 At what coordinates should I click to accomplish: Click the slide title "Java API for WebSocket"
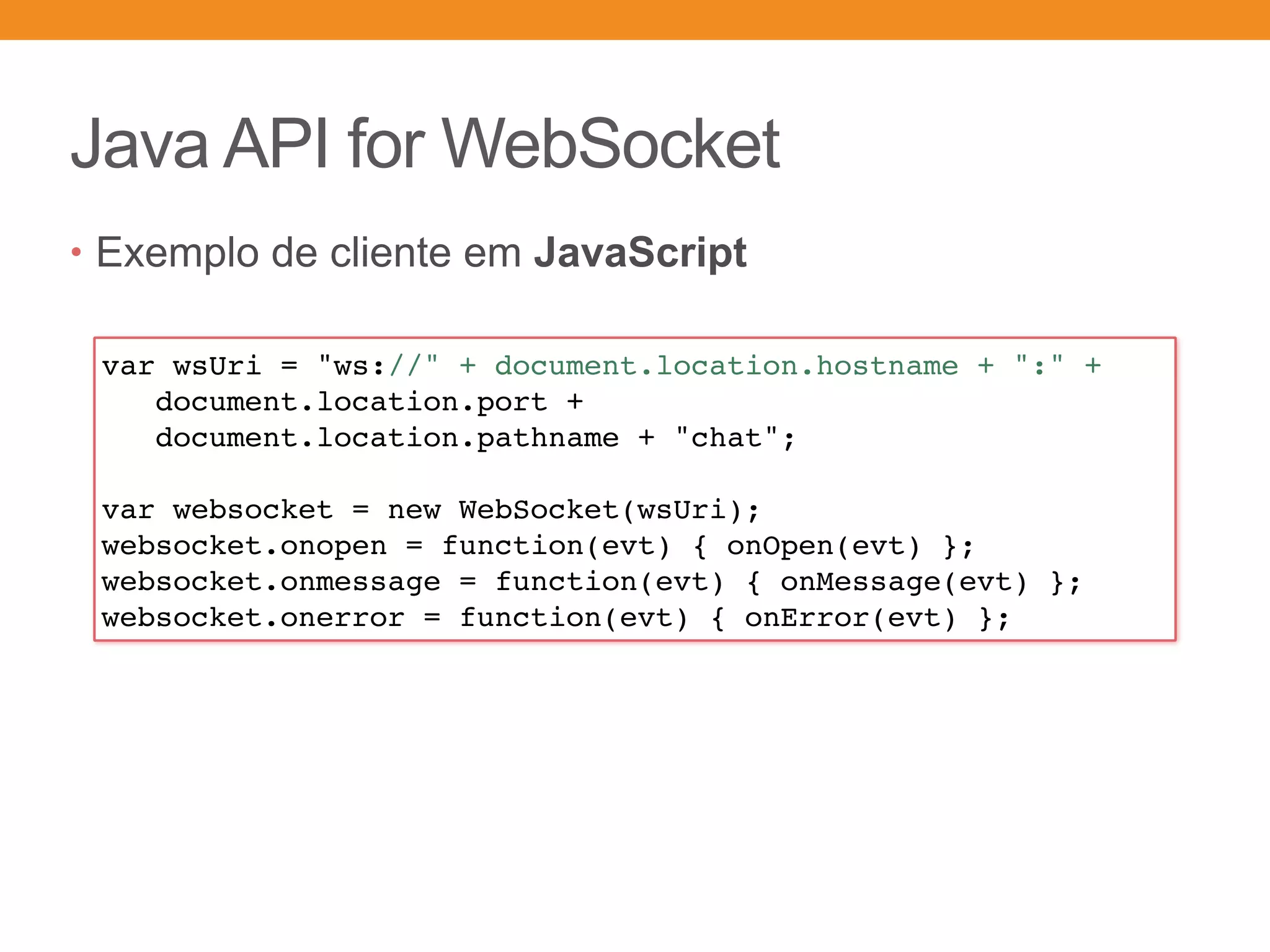(x=425, y=144)
